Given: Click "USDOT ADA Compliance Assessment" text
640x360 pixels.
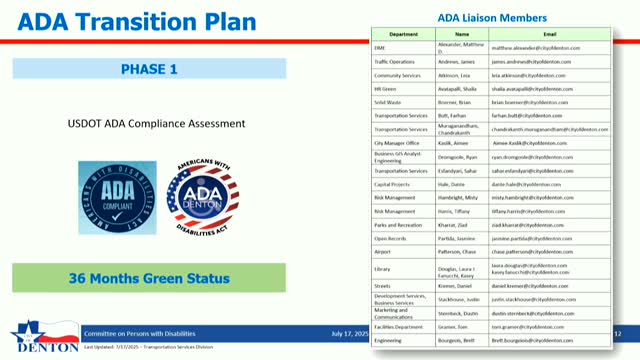Looking at the screenshot, I should tap(156, 123).
